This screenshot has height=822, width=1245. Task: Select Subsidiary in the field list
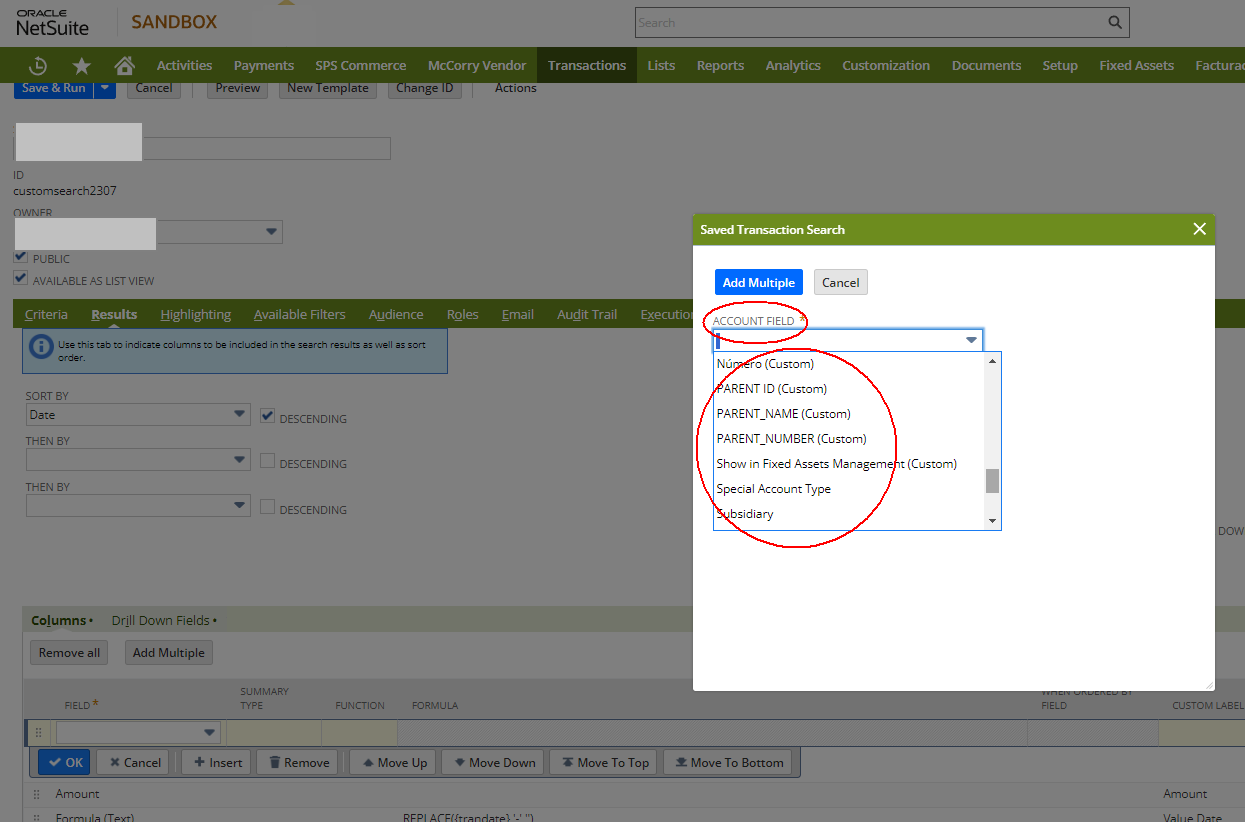point(745,513)
